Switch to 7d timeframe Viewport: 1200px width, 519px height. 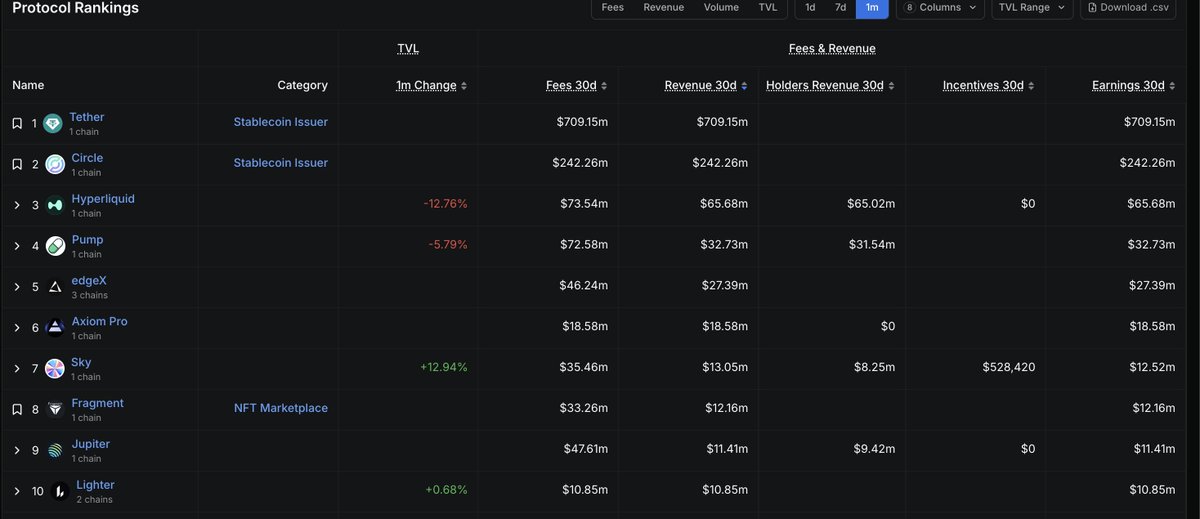[841, 8]
